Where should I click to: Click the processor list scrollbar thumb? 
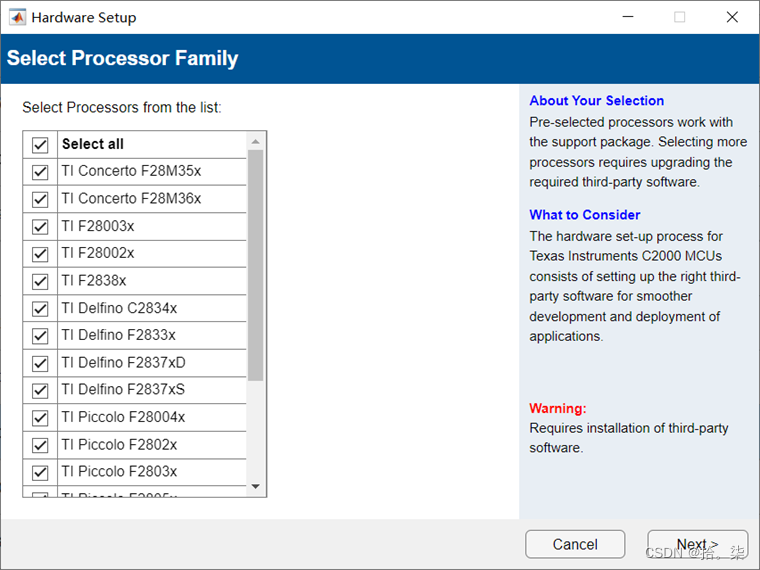pyautogui.click(x=255, y=265)
